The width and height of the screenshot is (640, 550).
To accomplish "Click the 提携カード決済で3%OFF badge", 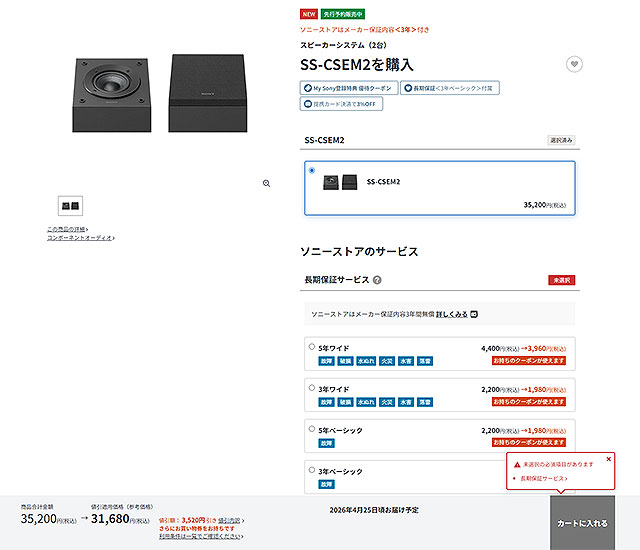I will 340,104.
